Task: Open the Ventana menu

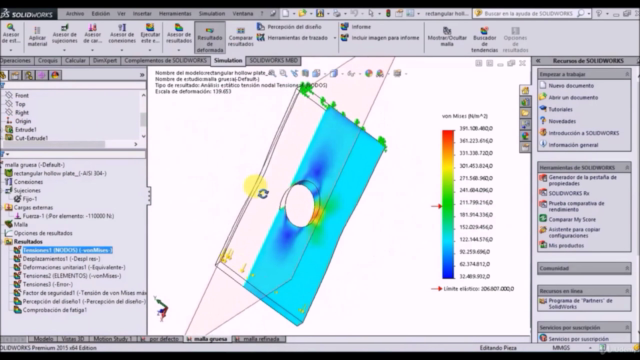Action: (243, 13)
